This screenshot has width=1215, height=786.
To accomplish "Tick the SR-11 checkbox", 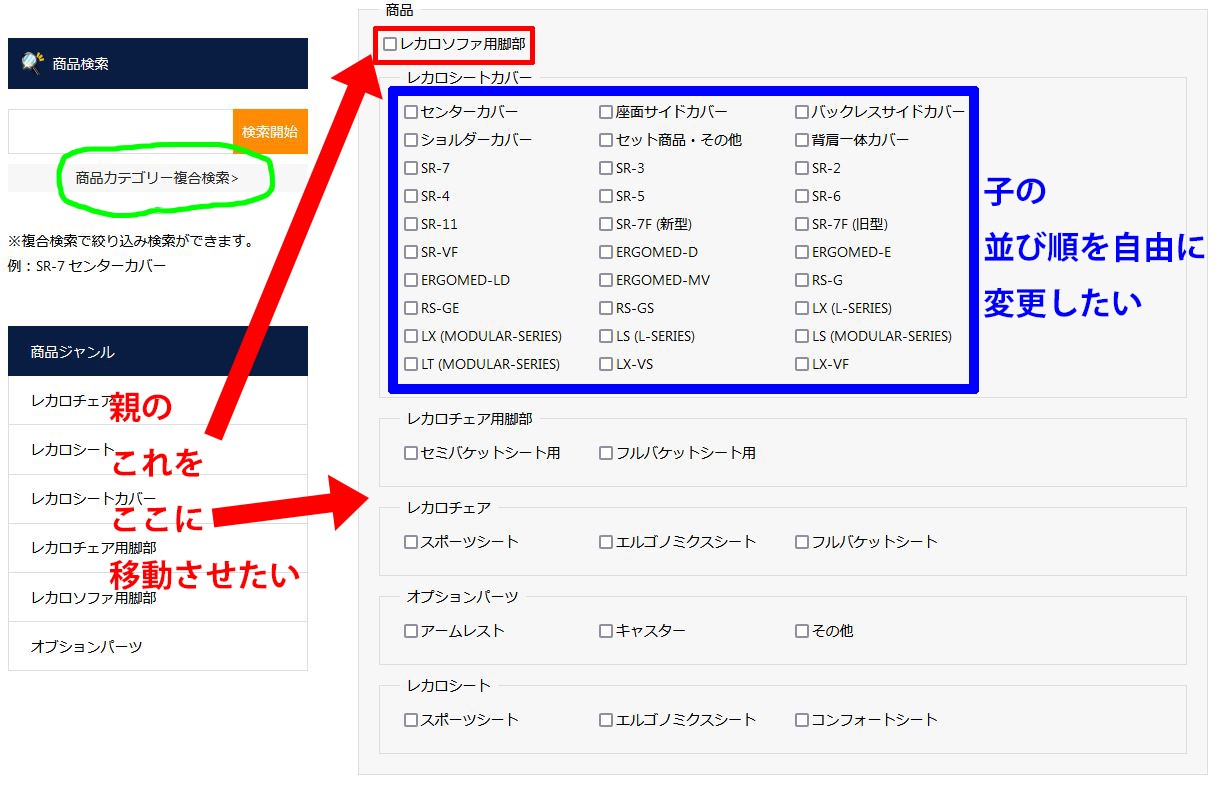I will 411,224.
